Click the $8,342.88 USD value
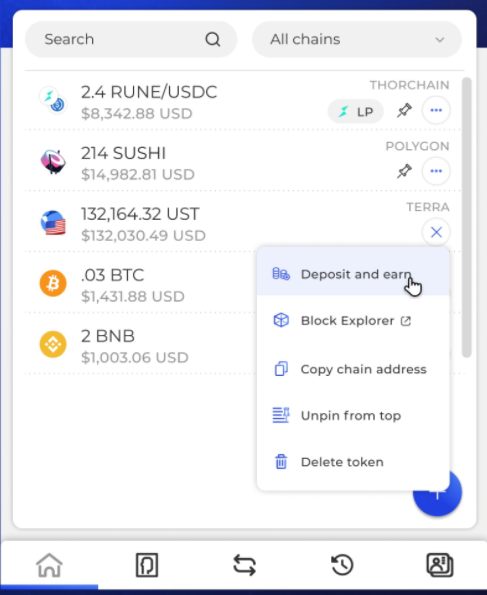Screen dimensions: 487x595 click(137, 113)
